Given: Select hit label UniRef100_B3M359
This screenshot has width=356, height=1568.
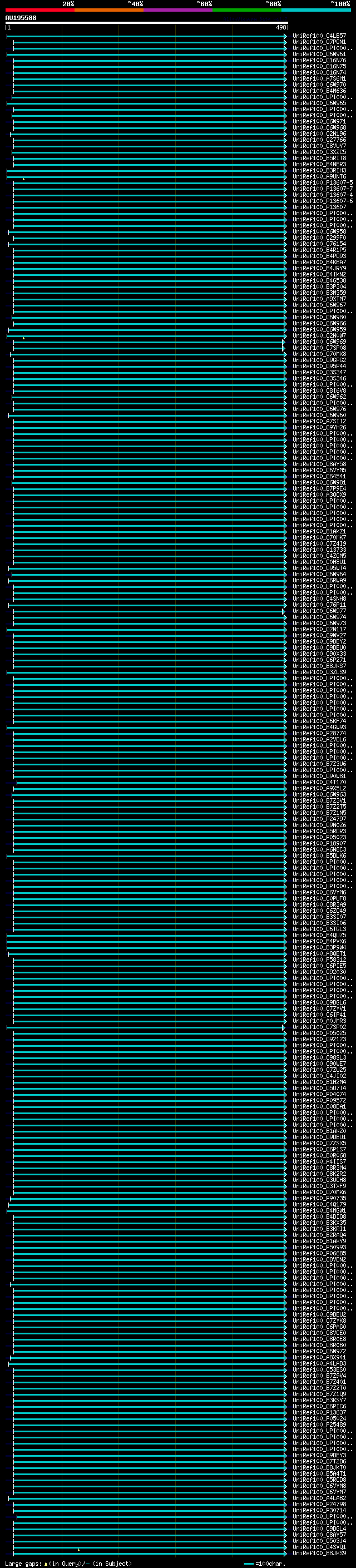Looking at the screenshot, I should click(x=319, y=293).
